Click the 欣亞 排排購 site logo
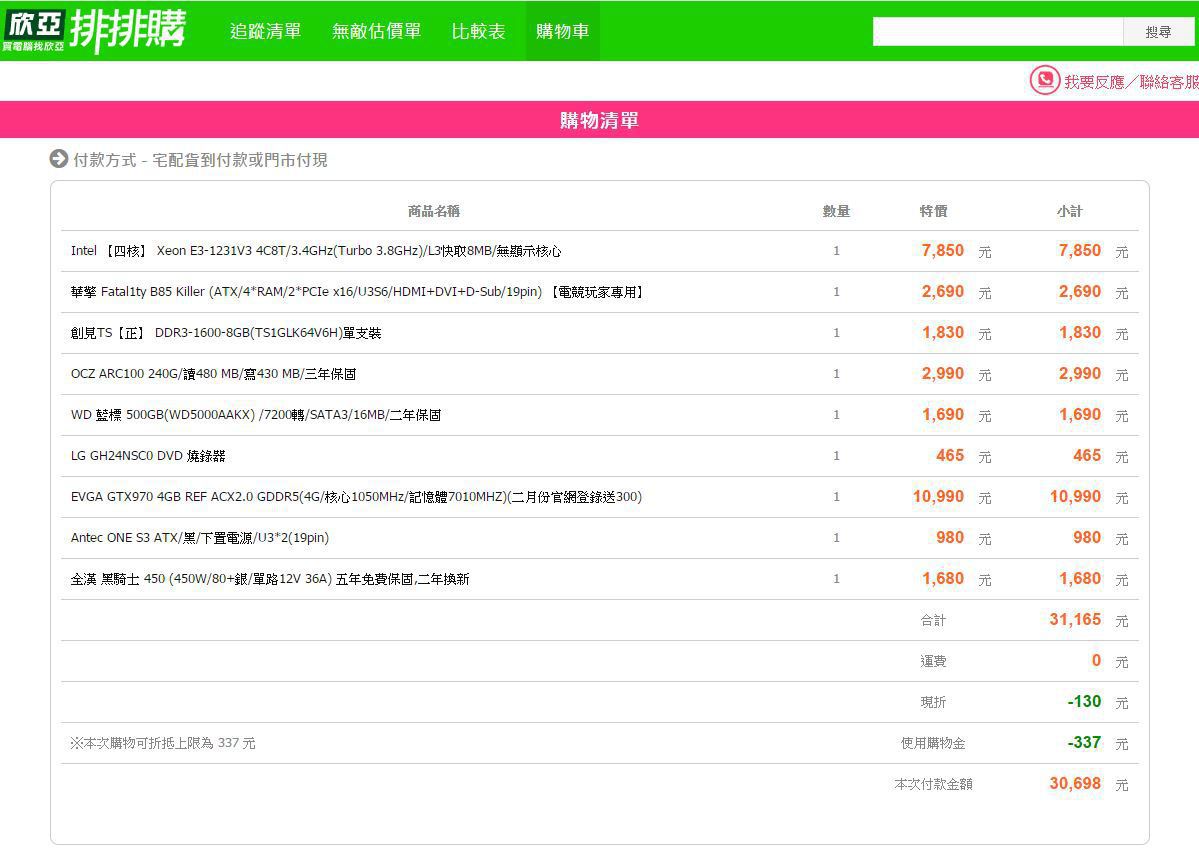This screenshot has height=854, width=1199. point(93,31)
